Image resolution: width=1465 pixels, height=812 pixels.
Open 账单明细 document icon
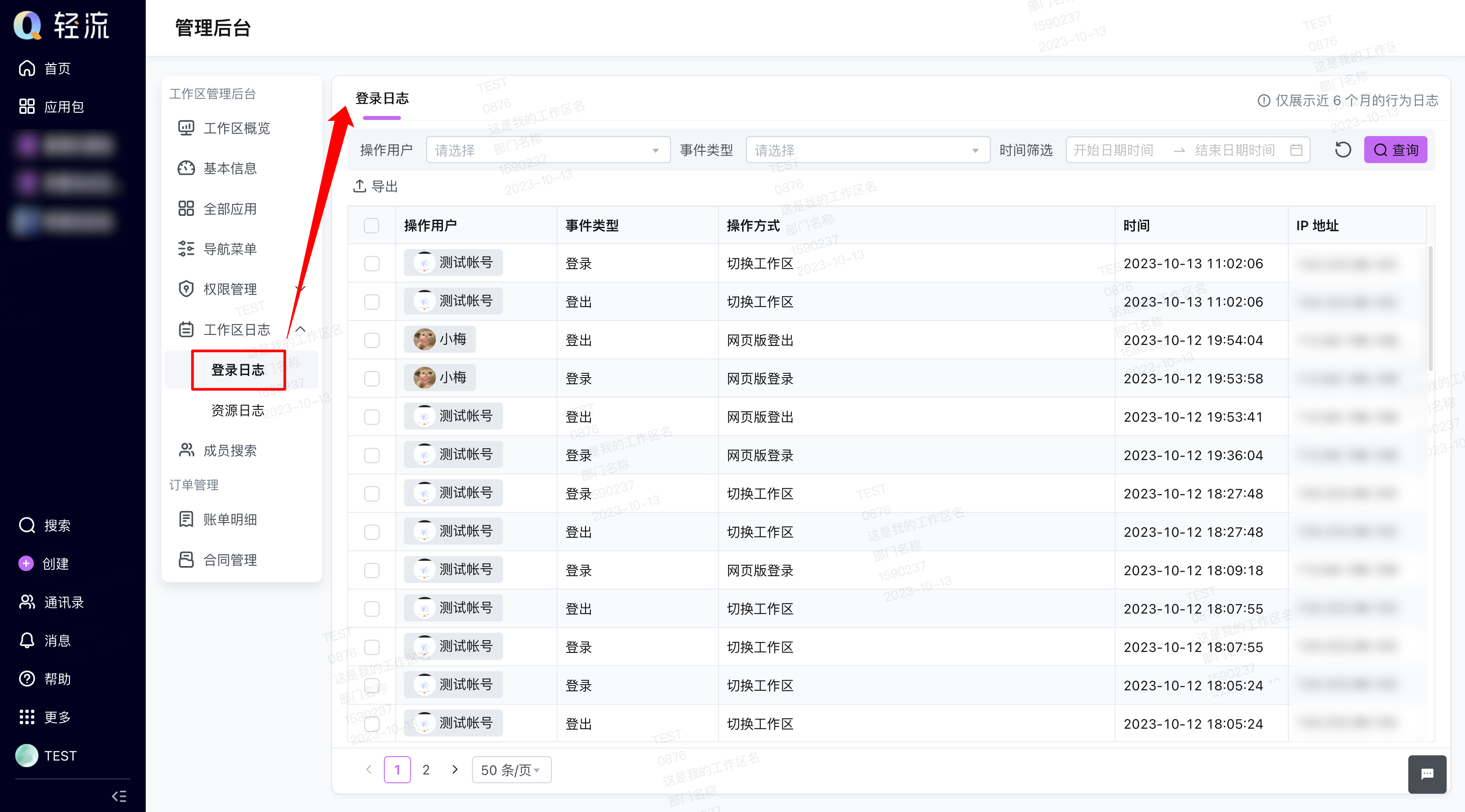coord(186,519)
